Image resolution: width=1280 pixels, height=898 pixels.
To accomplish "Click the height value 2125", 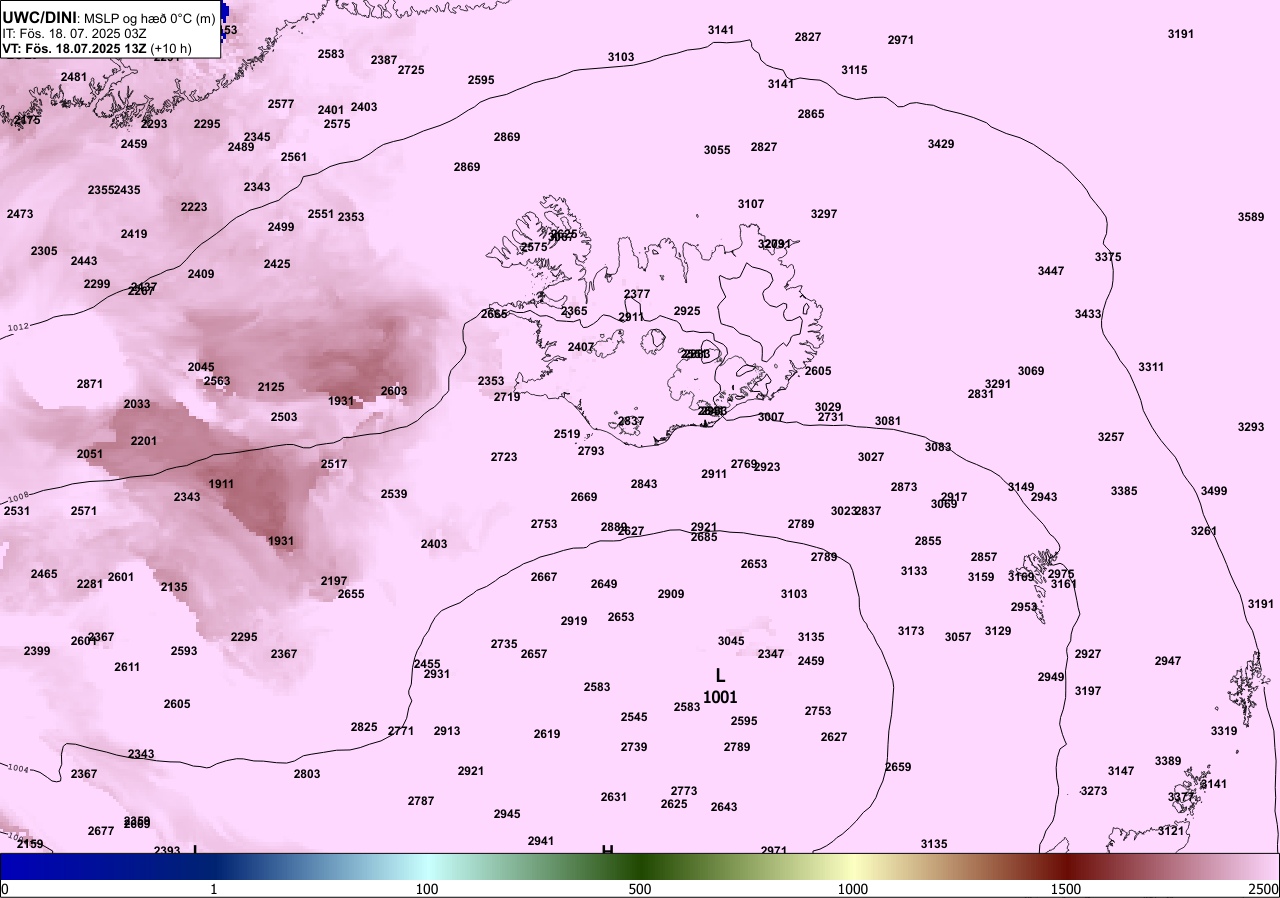I will 271,387.
